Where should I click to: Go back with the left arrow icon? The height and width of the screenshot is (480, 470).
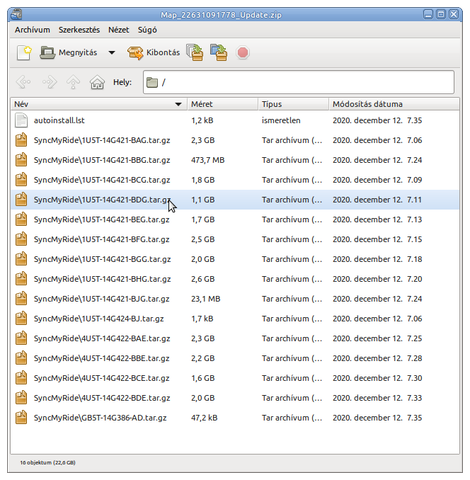(x=24, y=82)
